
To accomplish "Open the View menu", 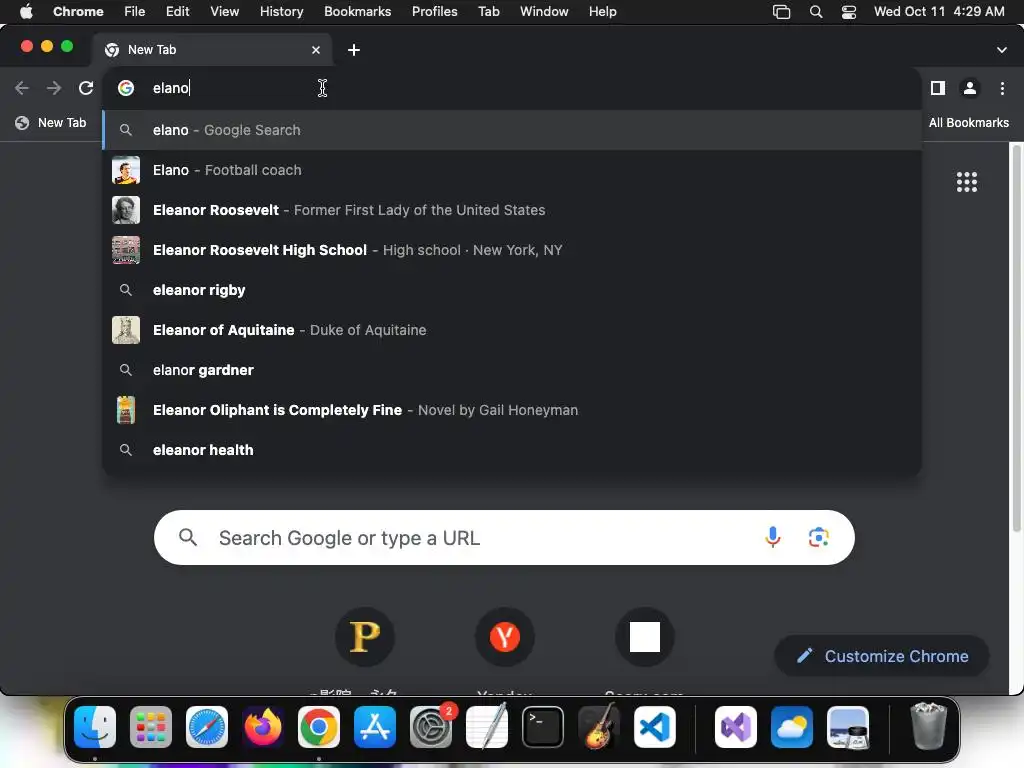I will click(225, 12).
